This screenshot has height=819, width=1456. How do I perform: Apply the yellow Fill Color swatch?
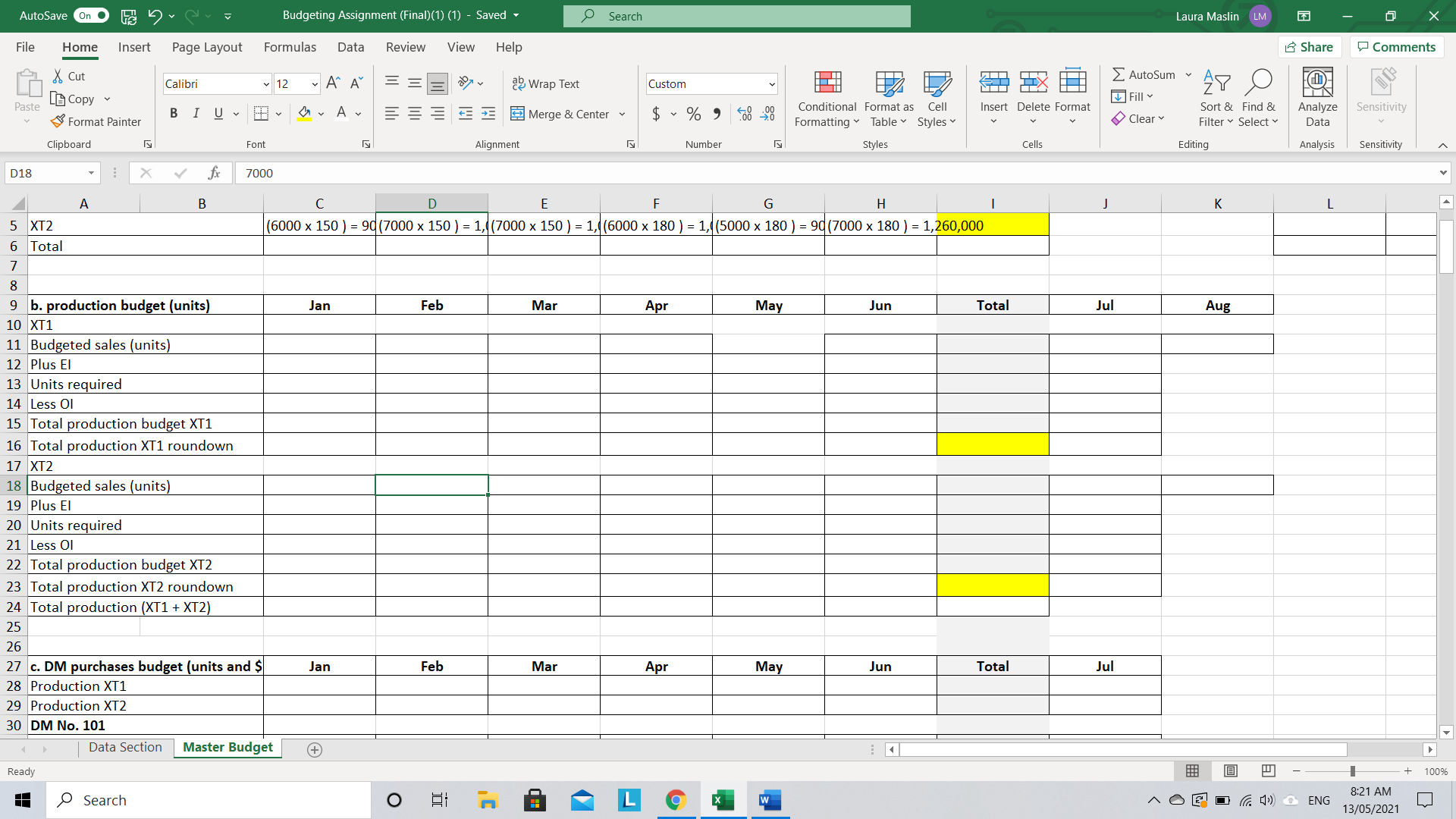(304, 114)
